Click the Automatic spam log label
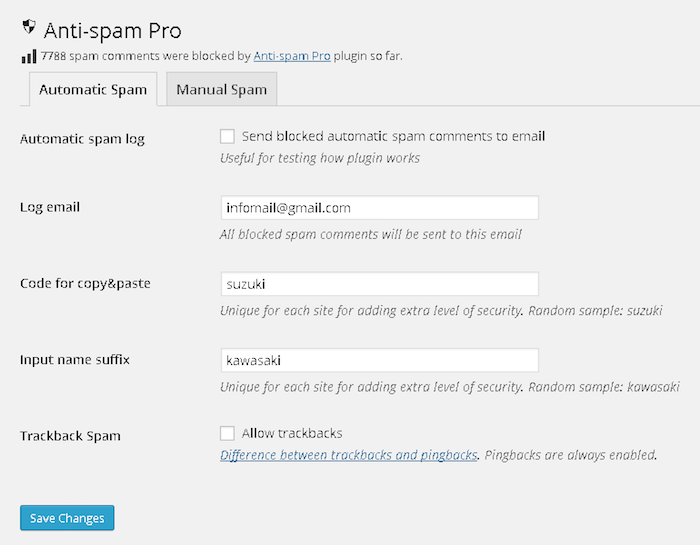This screenshot has height=545, width=700. (83, 139)
